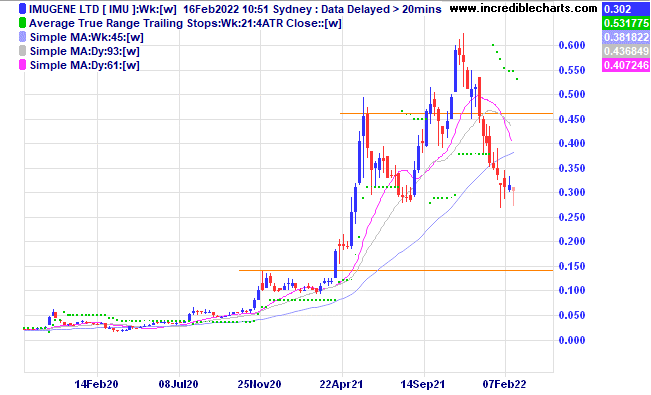The width and height of the screenshot is (651, 395).
Task: Click the tallest blue candle near 0.60 peak
Action: coord(455,69)
